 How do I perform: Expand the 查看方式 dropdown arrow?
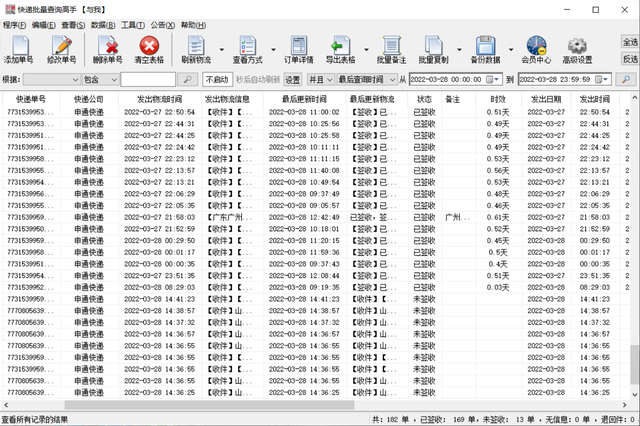[273, 49]
